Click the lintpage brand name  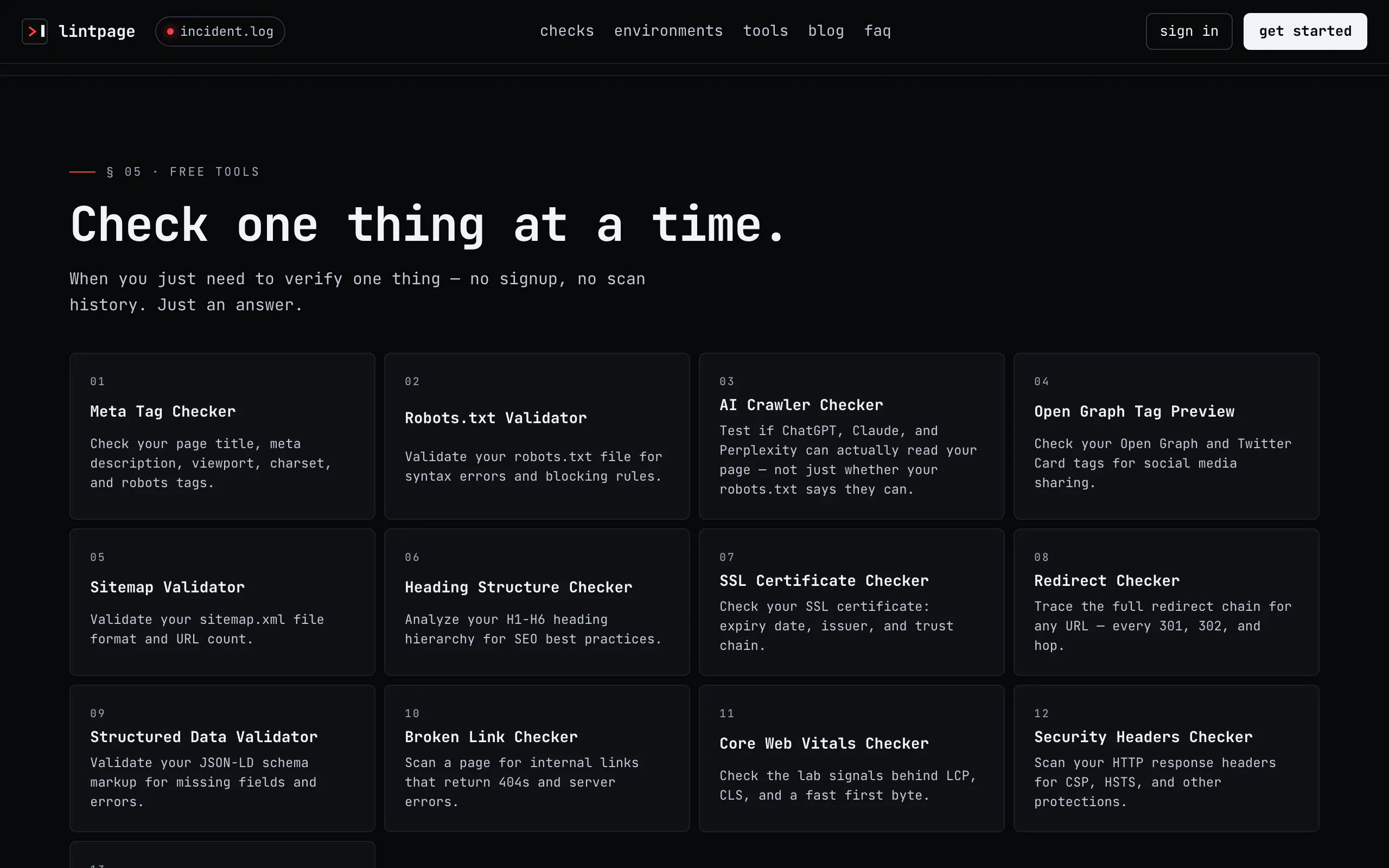click(x=97, y=31)
